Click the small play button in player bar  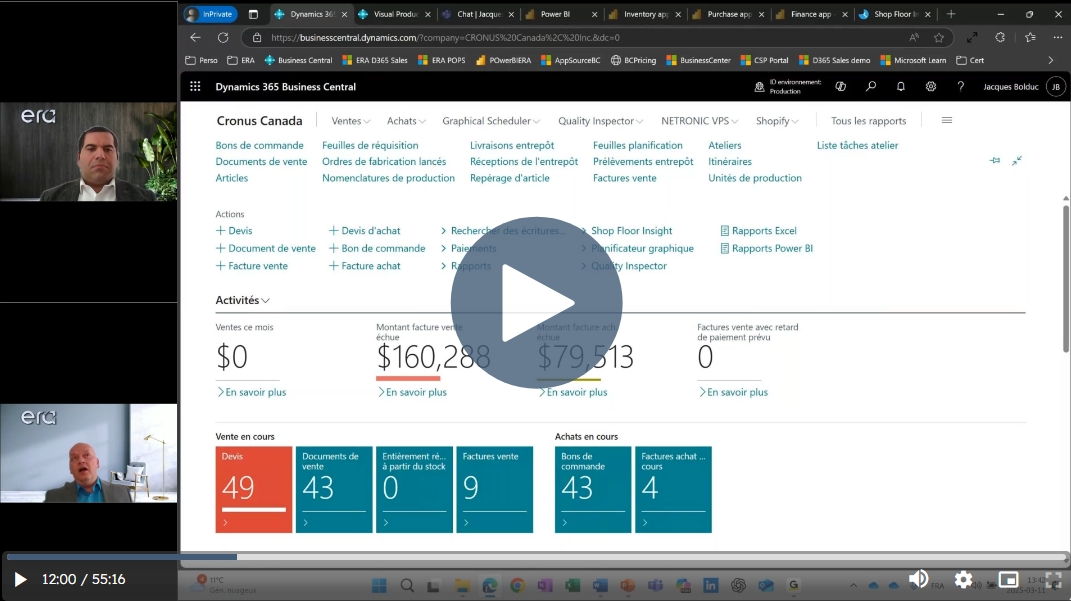pyautogui.click(x=20, y=580)
